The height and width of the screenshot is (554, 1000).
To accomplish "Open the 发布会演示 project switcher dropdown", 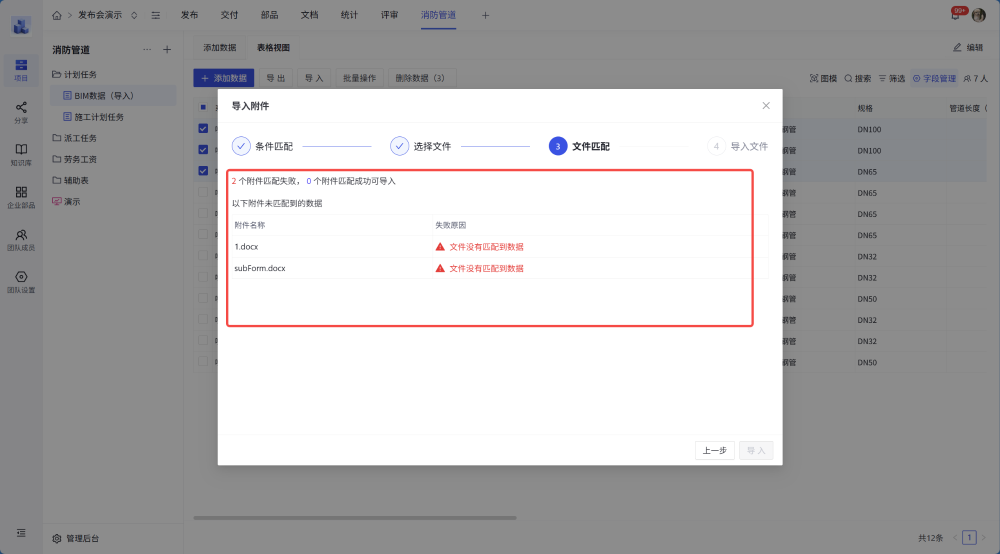I will coord(134,15).
